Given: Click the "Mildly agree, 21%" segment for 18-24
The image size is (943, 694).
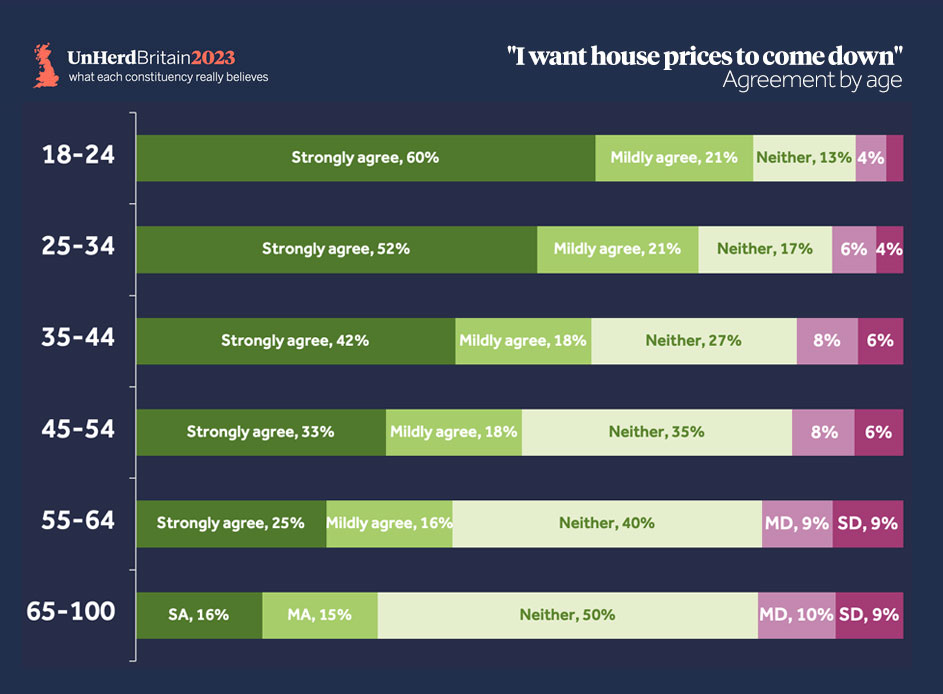Looking at the screenshot, I should coord(674,158).
